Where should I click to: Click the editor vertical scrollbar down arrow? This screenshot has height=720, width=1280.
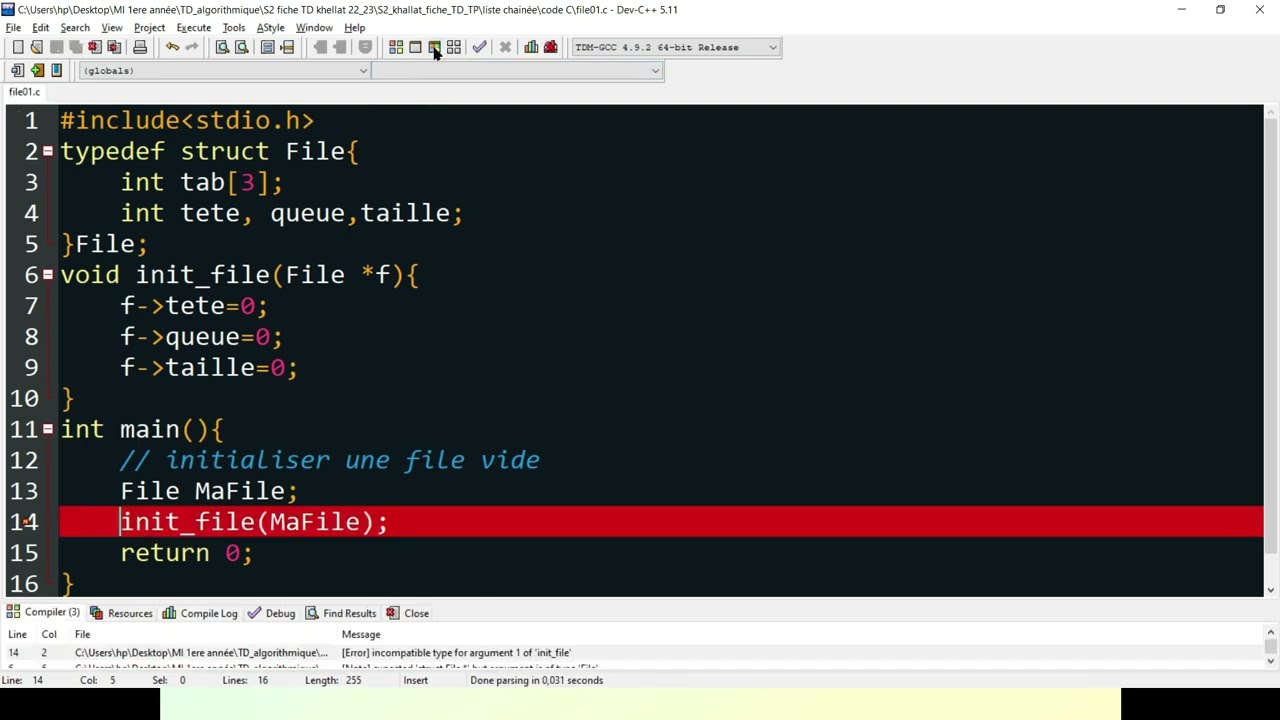1271,590
